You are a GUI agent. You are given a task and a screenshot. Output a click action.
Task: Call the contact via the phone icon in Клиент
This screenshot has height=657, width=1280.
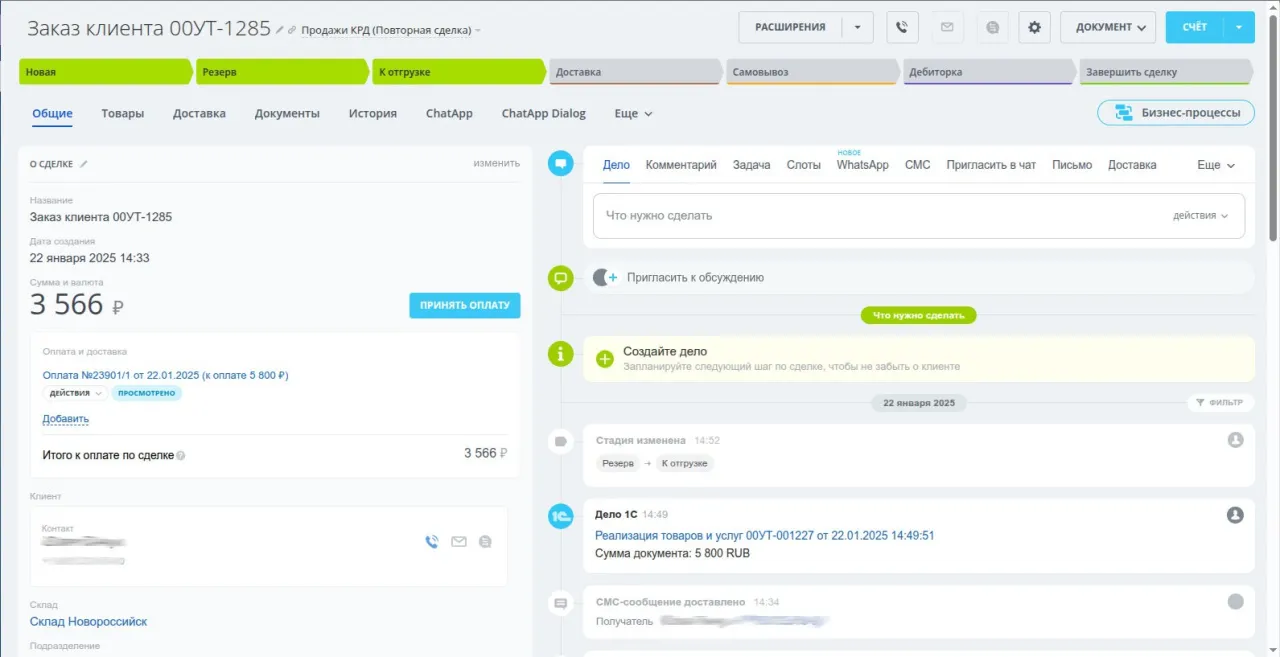[432, 541]
